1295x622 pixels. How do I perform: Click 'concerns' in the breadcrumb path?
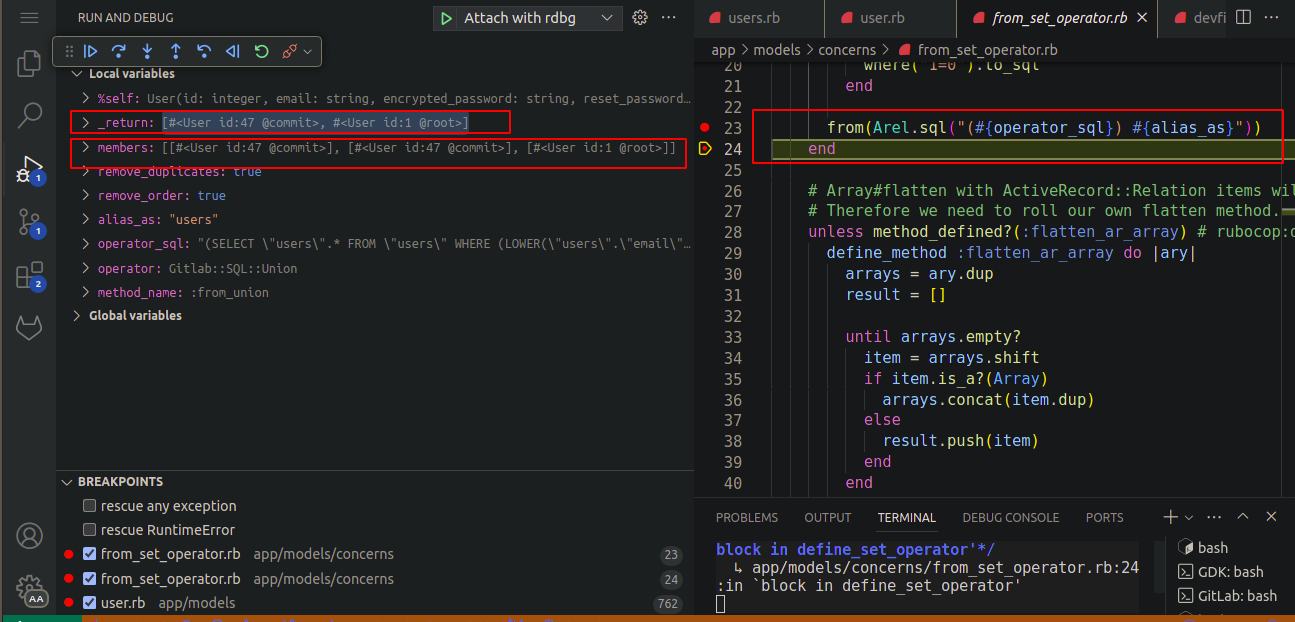[848, 50]
